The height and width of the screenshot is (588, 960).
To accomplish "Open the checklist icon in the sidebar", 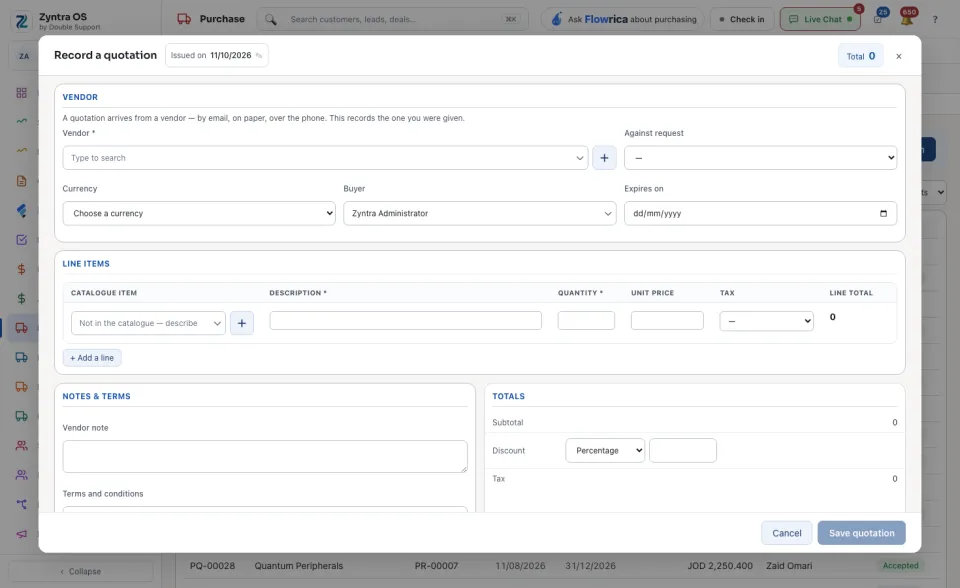I will (x=21, y=239).
